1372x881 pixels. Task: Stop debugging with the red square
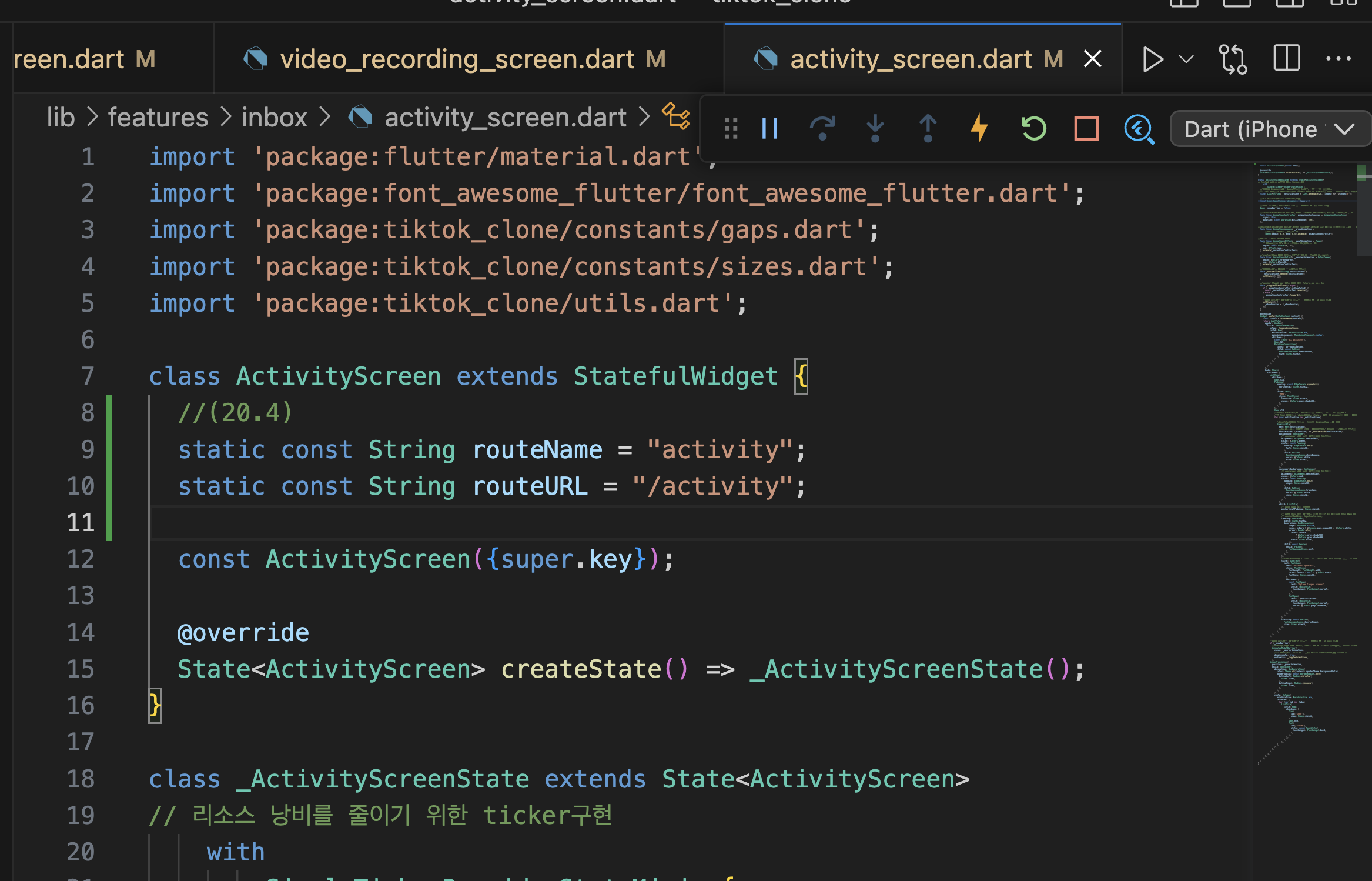(x=1086, y=128)
